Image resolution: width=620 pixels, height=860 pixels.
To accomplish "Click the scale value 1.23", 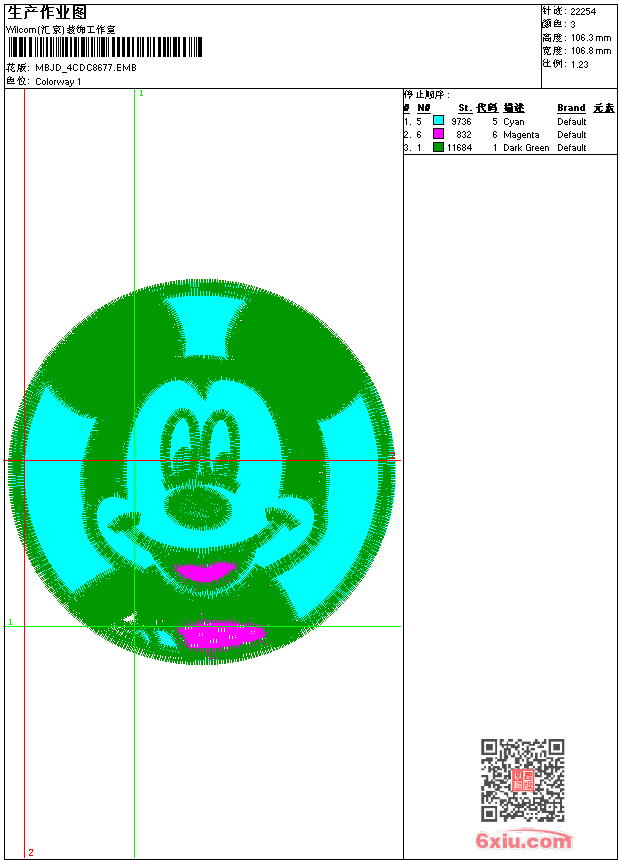I will pos(579,64).
